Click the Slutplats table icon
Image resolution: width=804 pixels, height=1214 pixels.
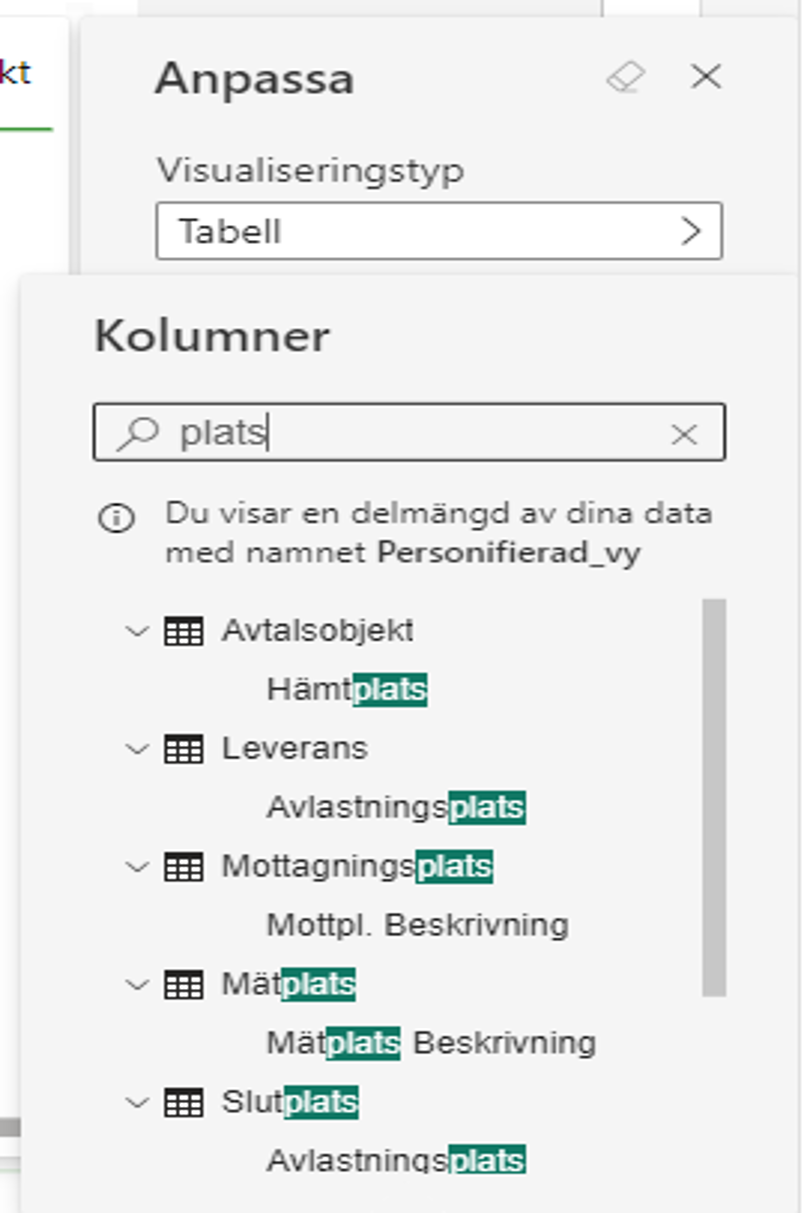click(183, 1103)
